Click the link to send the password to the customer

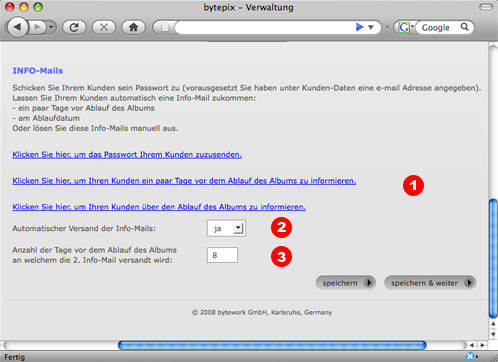pyautogui.click(x=127, y=155)
